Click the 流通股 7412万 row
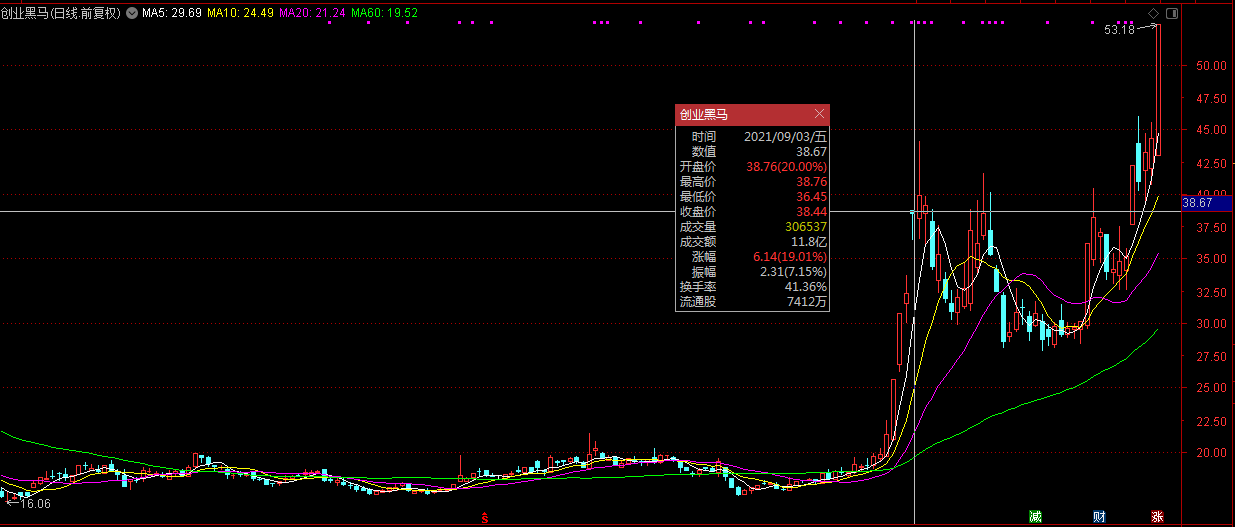This screenshot has height=527, width=1235. (x=752, y=301)
